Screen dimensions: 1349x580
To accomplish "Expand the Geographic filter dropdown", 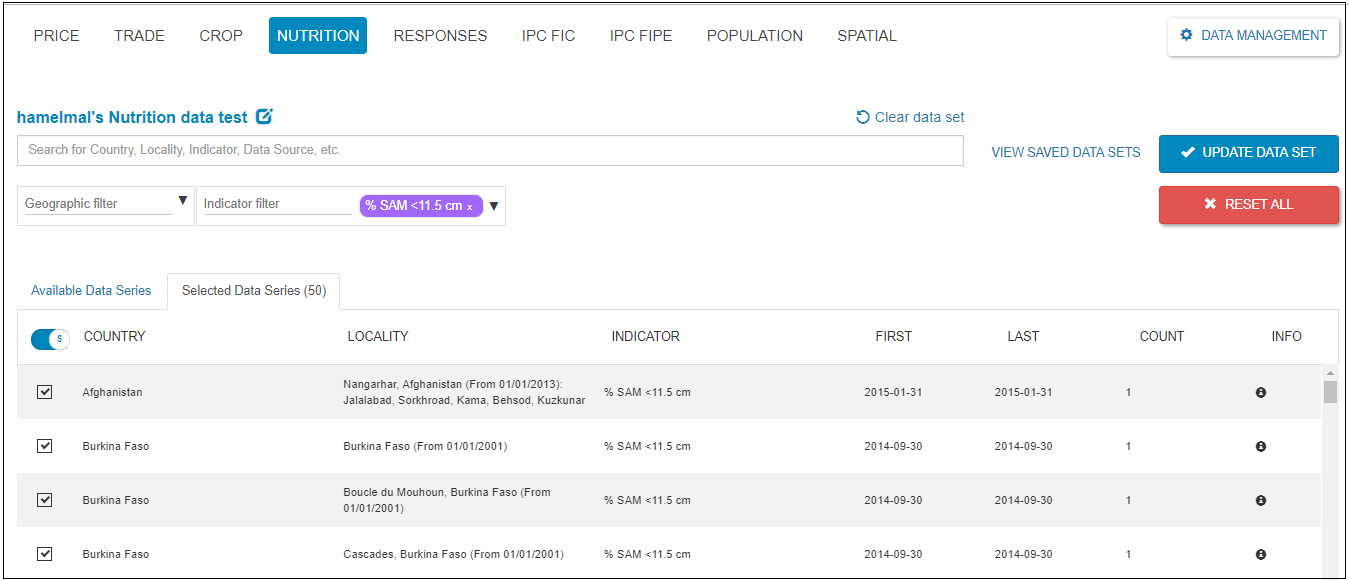I will click(x=182, y=201).
